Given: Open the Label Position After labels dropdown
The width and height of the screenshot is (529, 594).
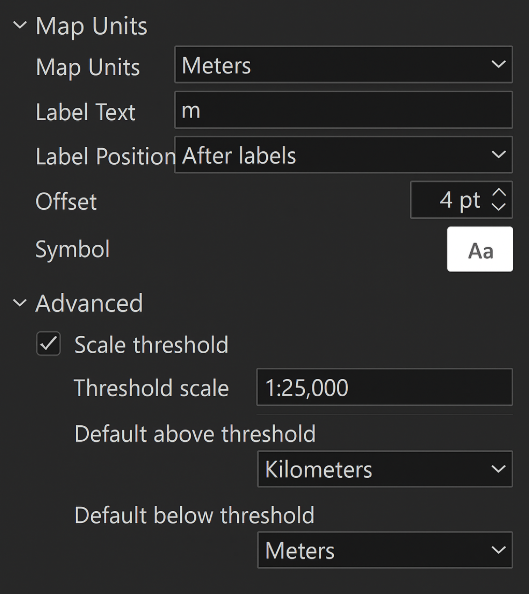Looking at the screenshot, I should pos(343,155).
